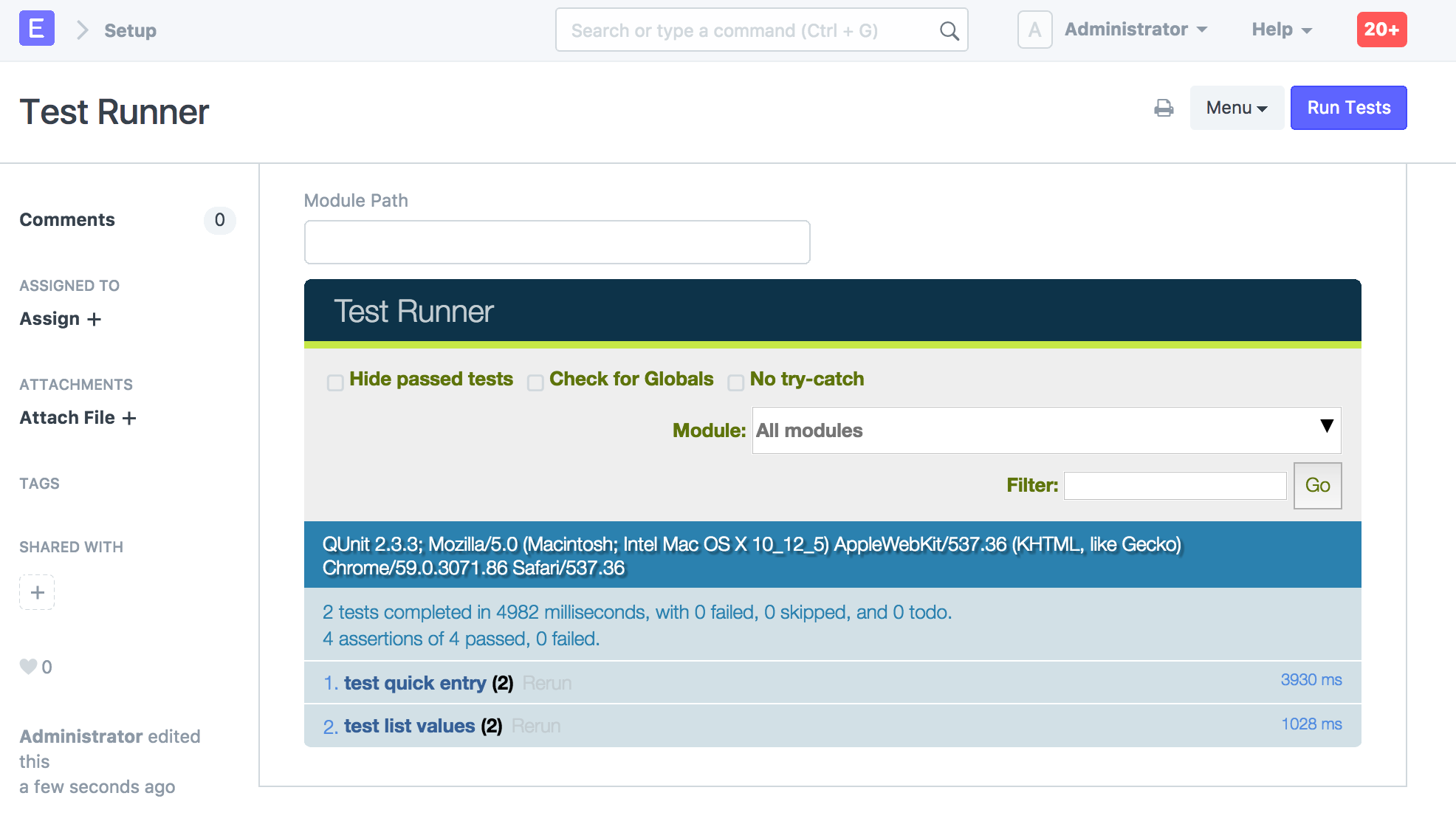Expand the Menu dropdown button
This screenshot has width=1456, height=824.
tap(1237, 109)
